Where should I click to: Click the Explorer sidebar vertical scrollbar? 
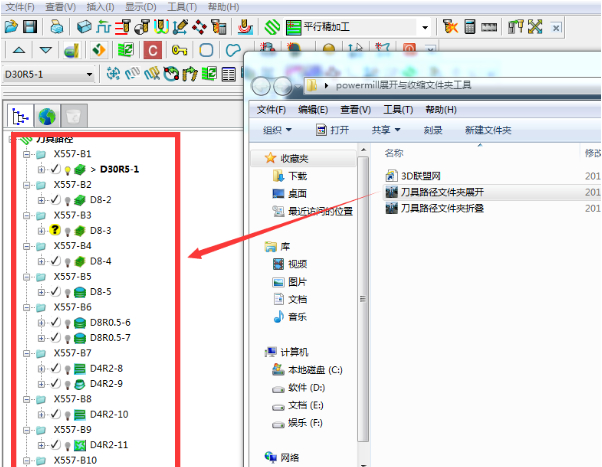coord(362,299)
